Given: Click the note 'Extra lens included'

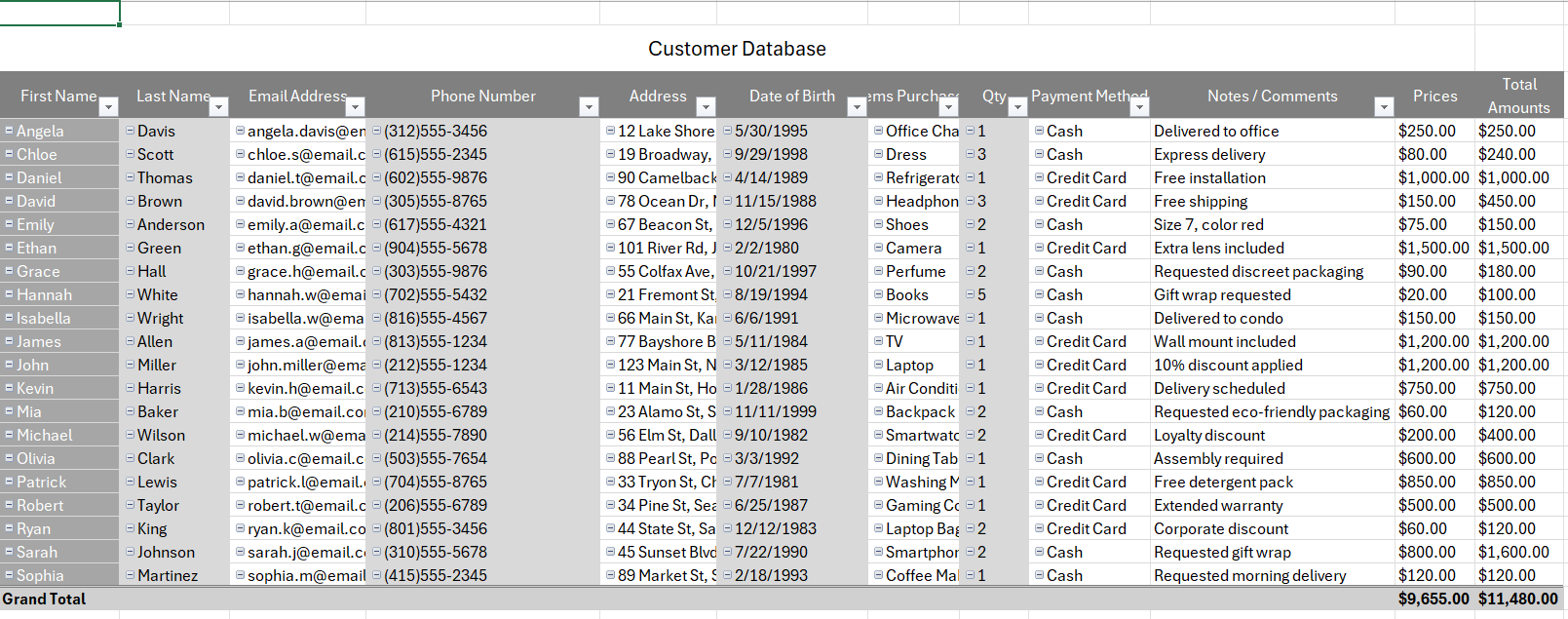Looking at the screenshot, I should pyautogui.click(x=1219, y=248).
